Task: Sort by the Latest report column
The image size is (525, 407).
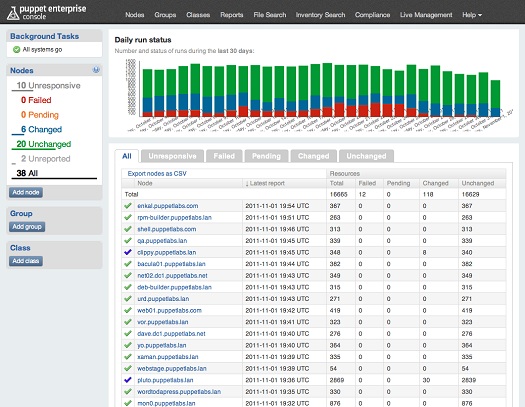Action: [265, 183]
